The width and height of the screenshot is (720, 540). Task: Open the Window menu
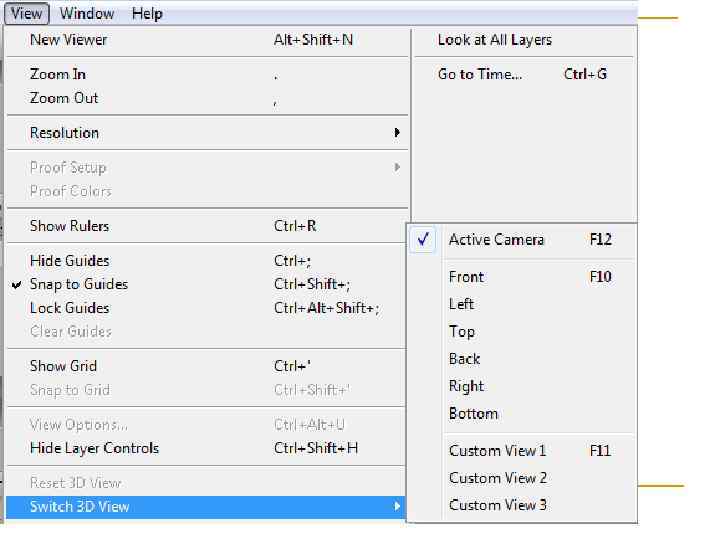pos(87,14)
